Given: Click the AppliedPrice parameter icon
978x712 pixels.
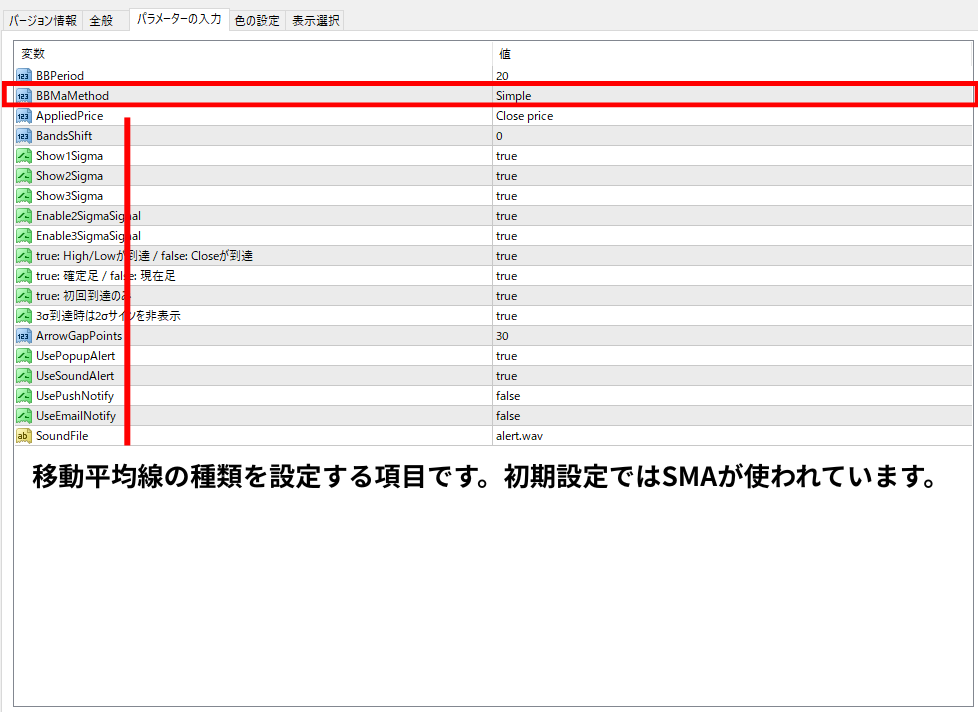Looking at the screenshot, I should point(24,116).
